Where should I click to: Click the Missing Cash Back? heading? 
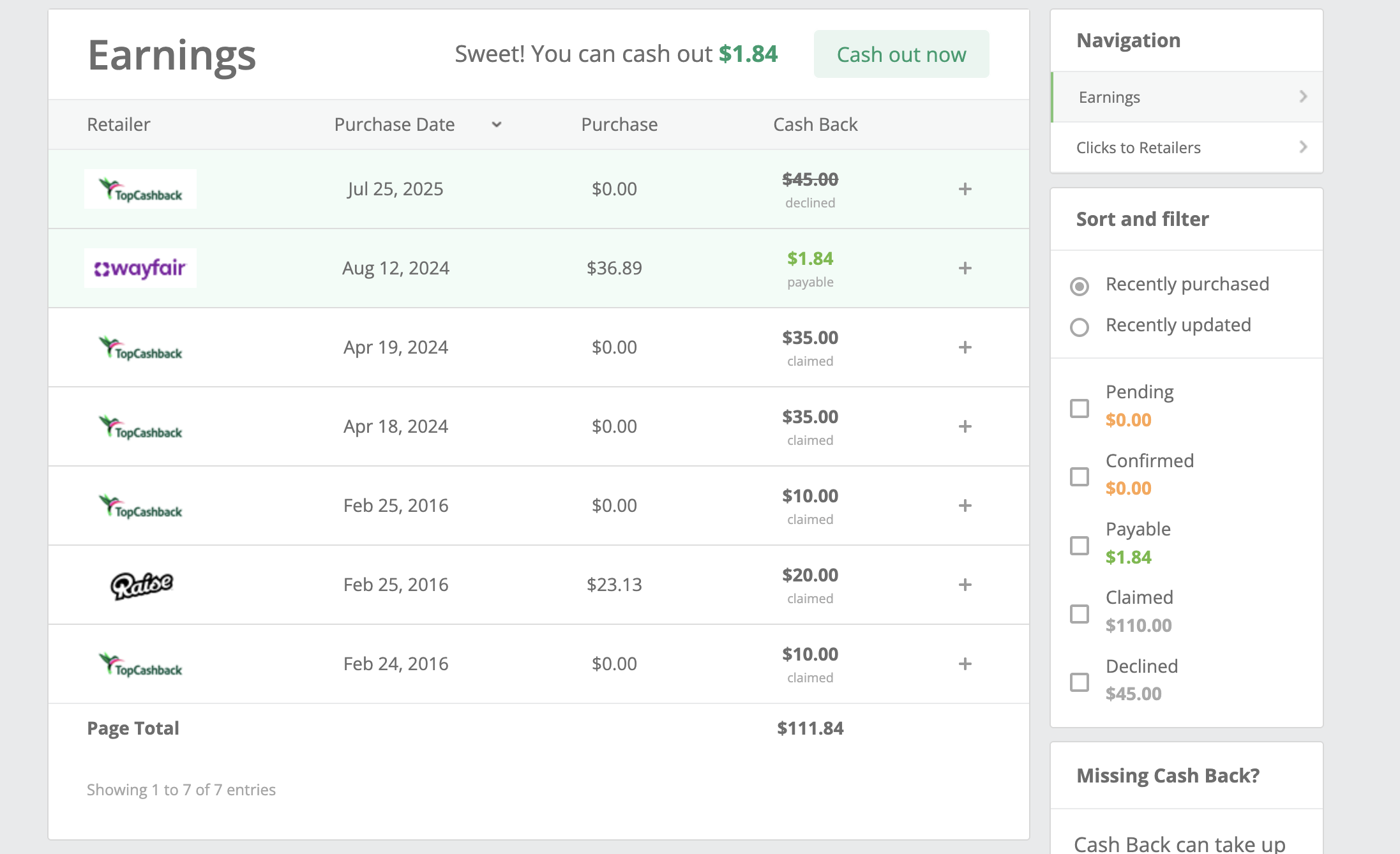pyautogui.click(x=1168, y=775)
